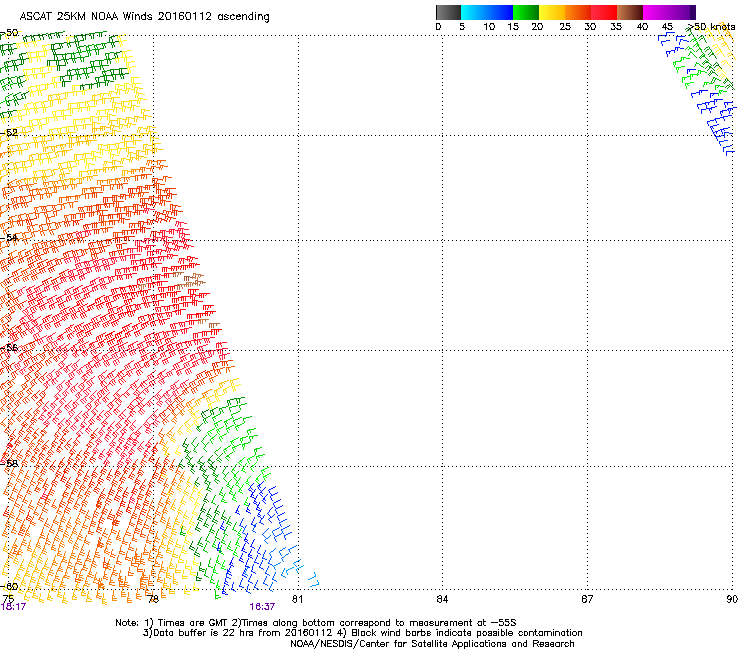Click the longitude label '81'
This screenshot has width=740, height=650.
click(297, 599)
